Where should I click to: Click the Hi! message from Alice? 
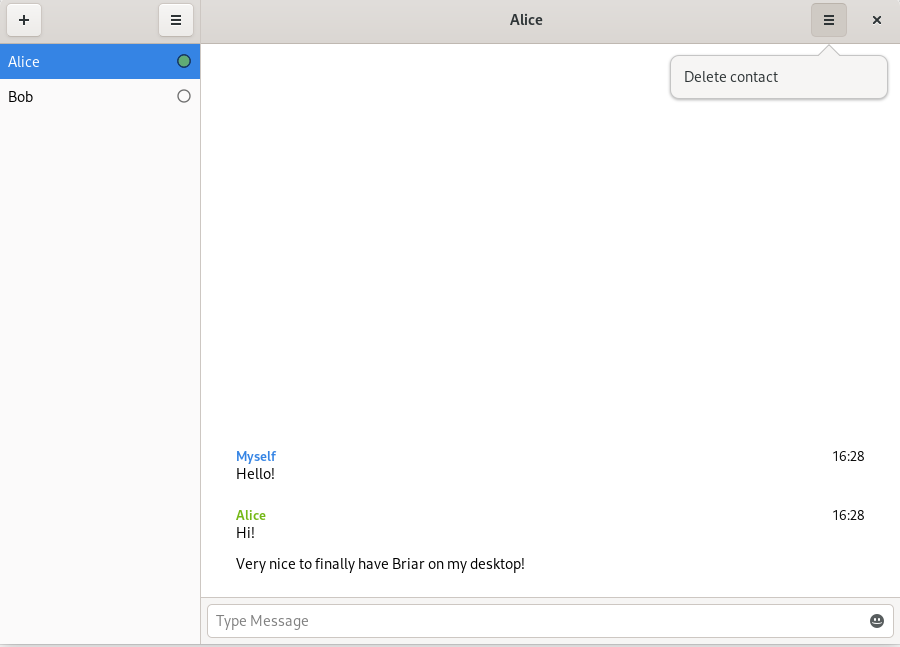coord(245,533)
